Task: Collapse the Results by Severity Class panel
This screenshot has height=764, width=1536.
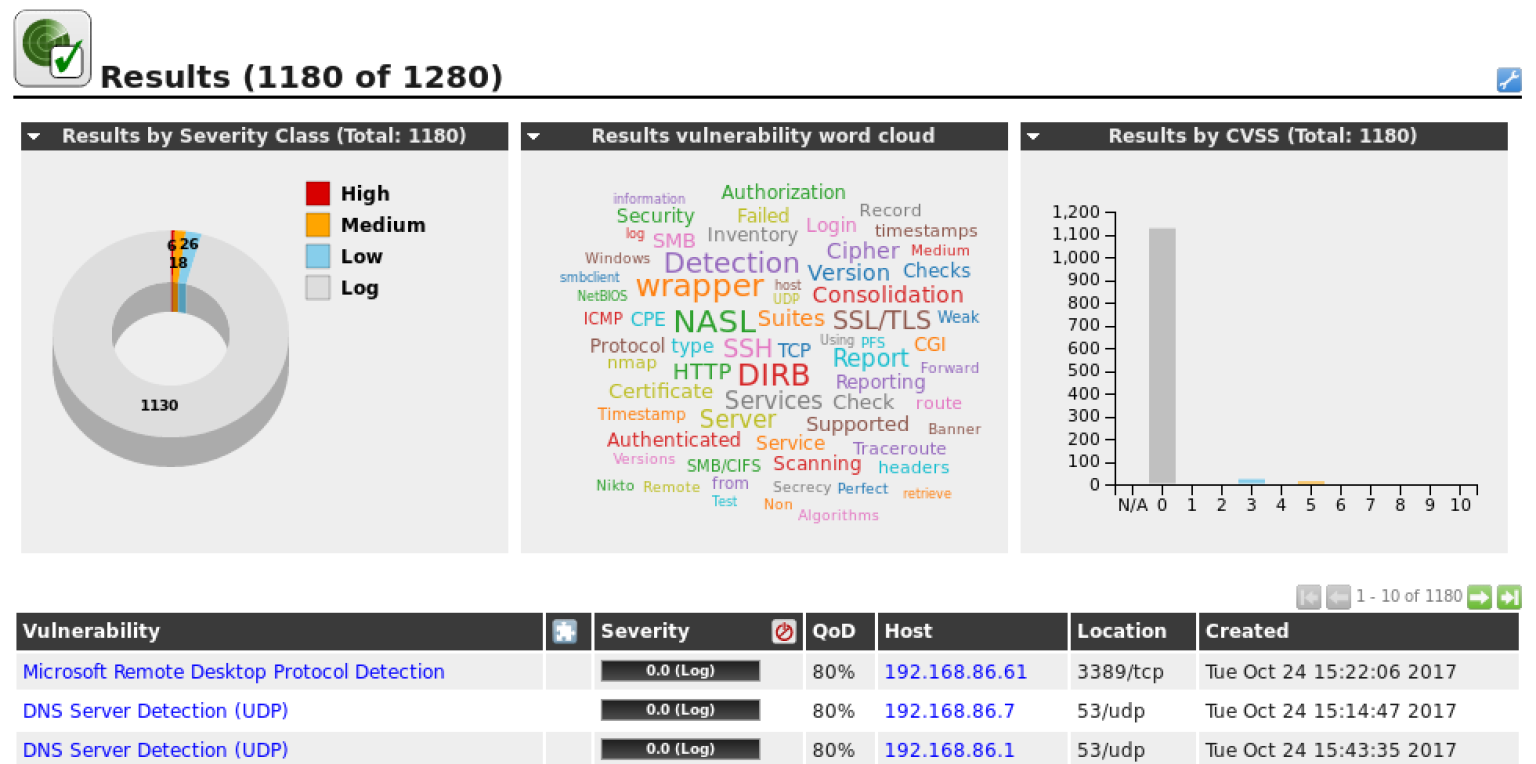Action: click(x=35, y=136)
